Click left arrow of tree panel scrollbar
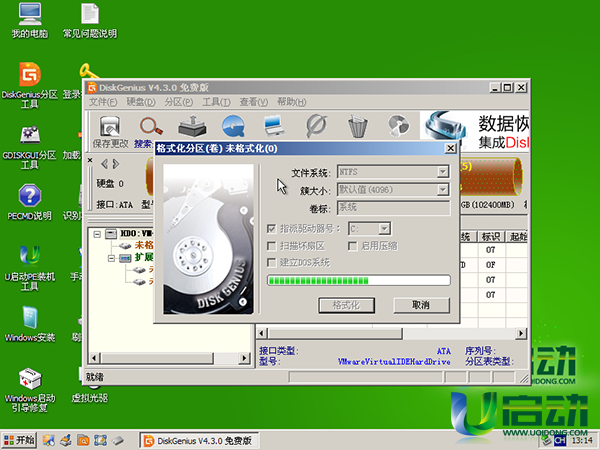600x450 pixels. click(94, 358)
